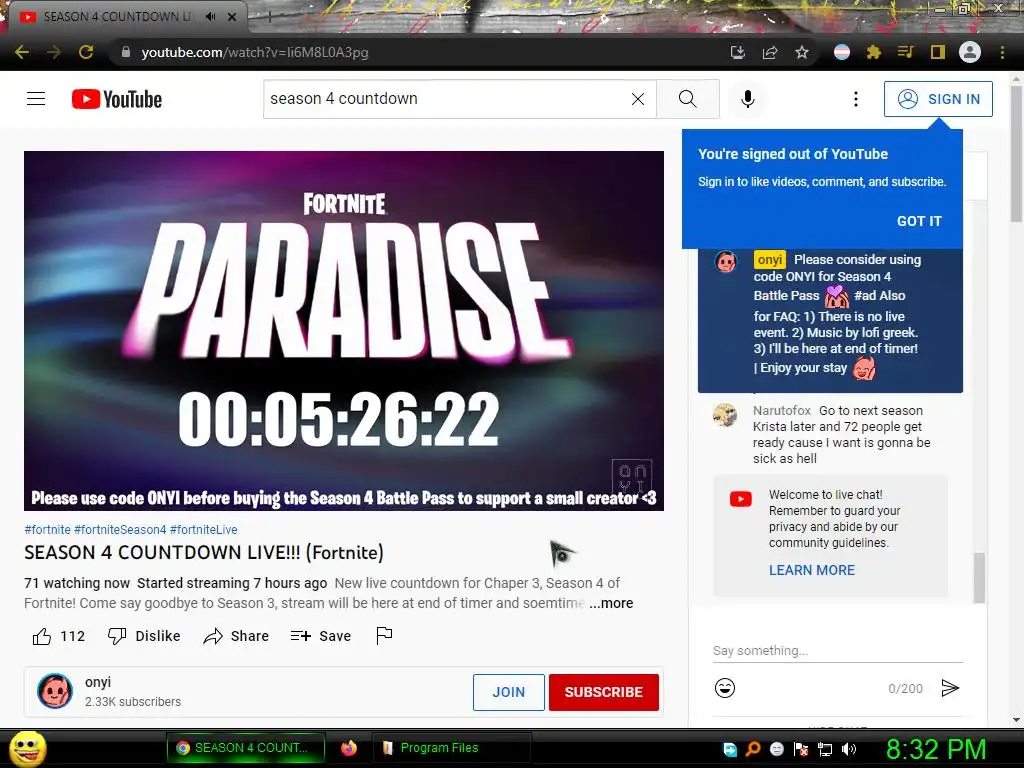
Task: Click the page vertical scrollbar thumb
Action: (x=1016, y=153)
